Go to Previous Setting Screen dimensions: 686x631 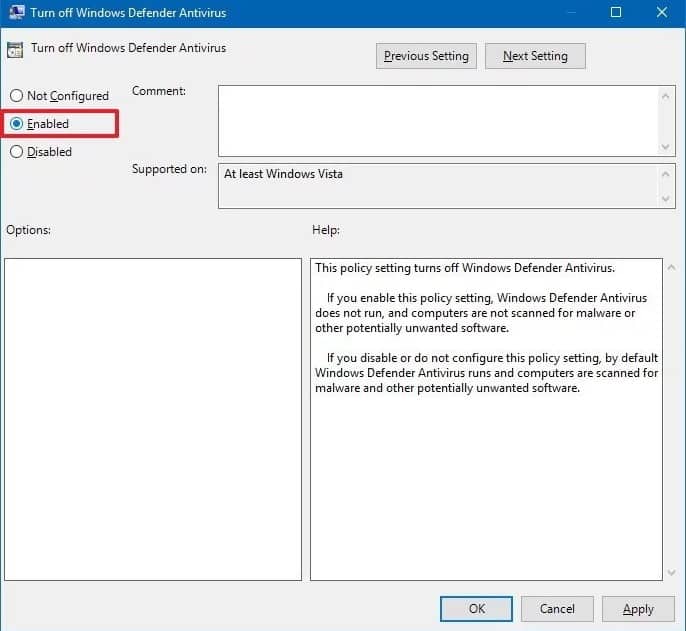point(426,56)
